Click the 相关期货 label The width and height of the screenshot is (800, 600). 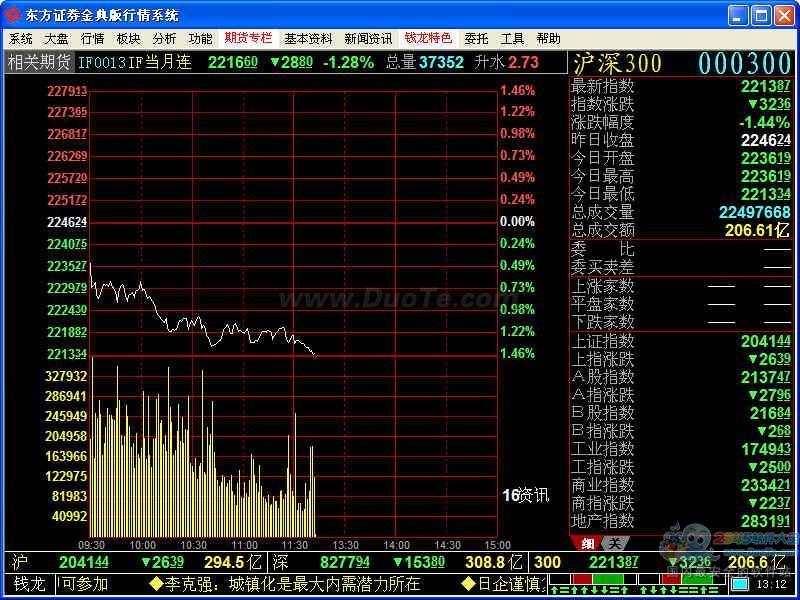[x=39, y=62]
